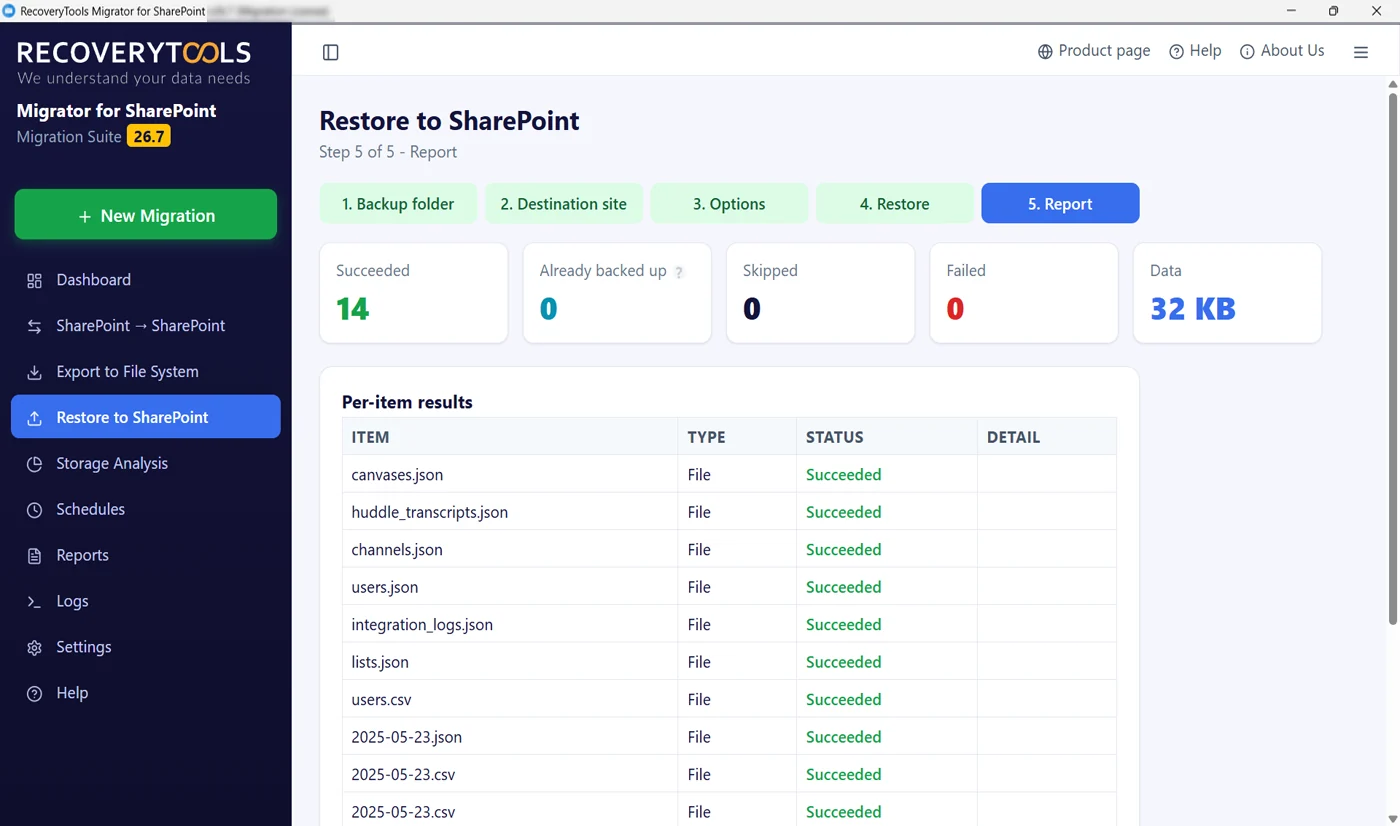The width and height of the screenshot is (1400, 826).
Task: Click the 2025-05-23.json item
Action: pos(407,737)
